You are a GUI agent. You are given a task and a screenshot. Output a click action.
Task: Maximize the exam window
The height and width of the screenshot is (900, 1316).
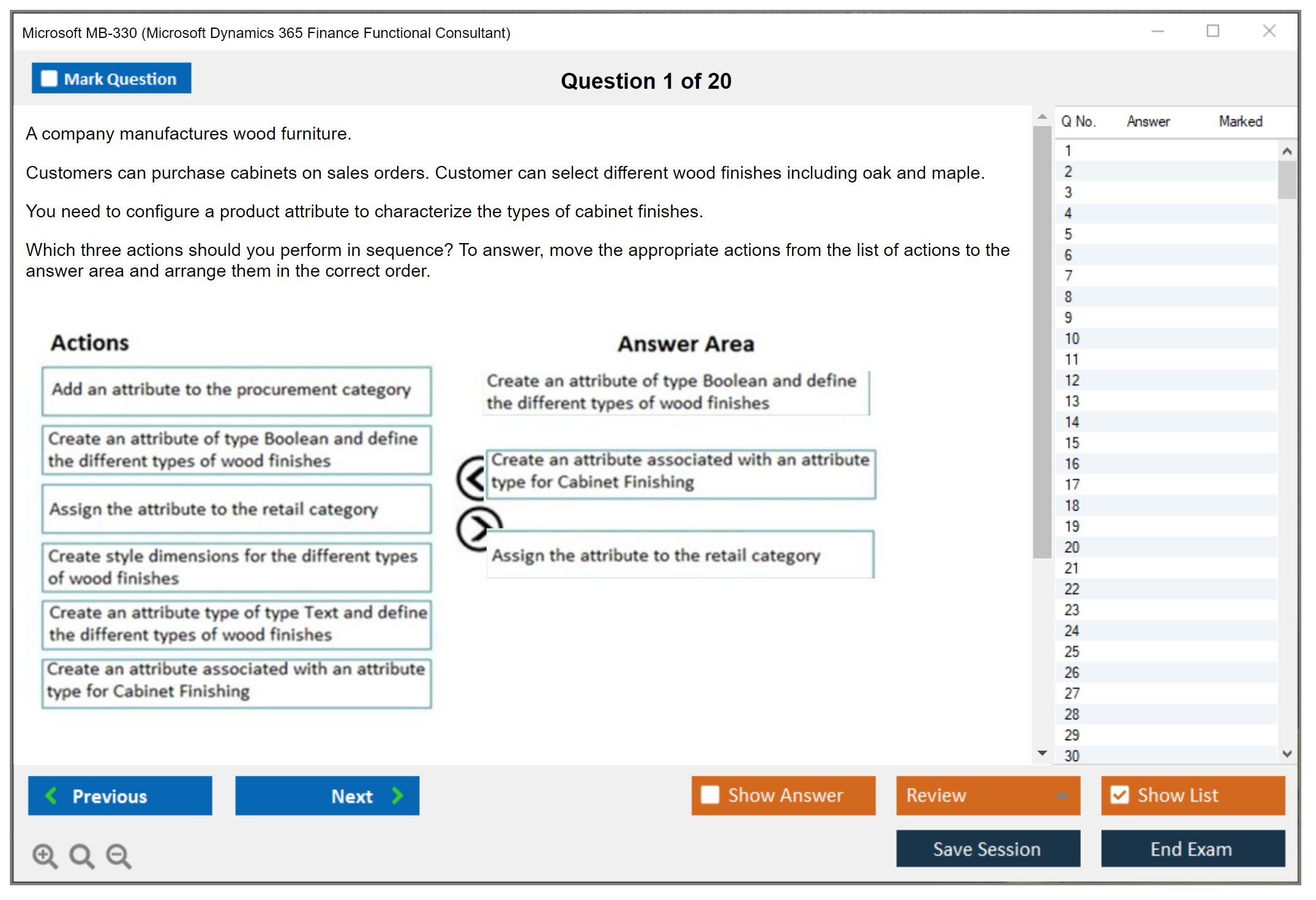[x=1213, y=31]
